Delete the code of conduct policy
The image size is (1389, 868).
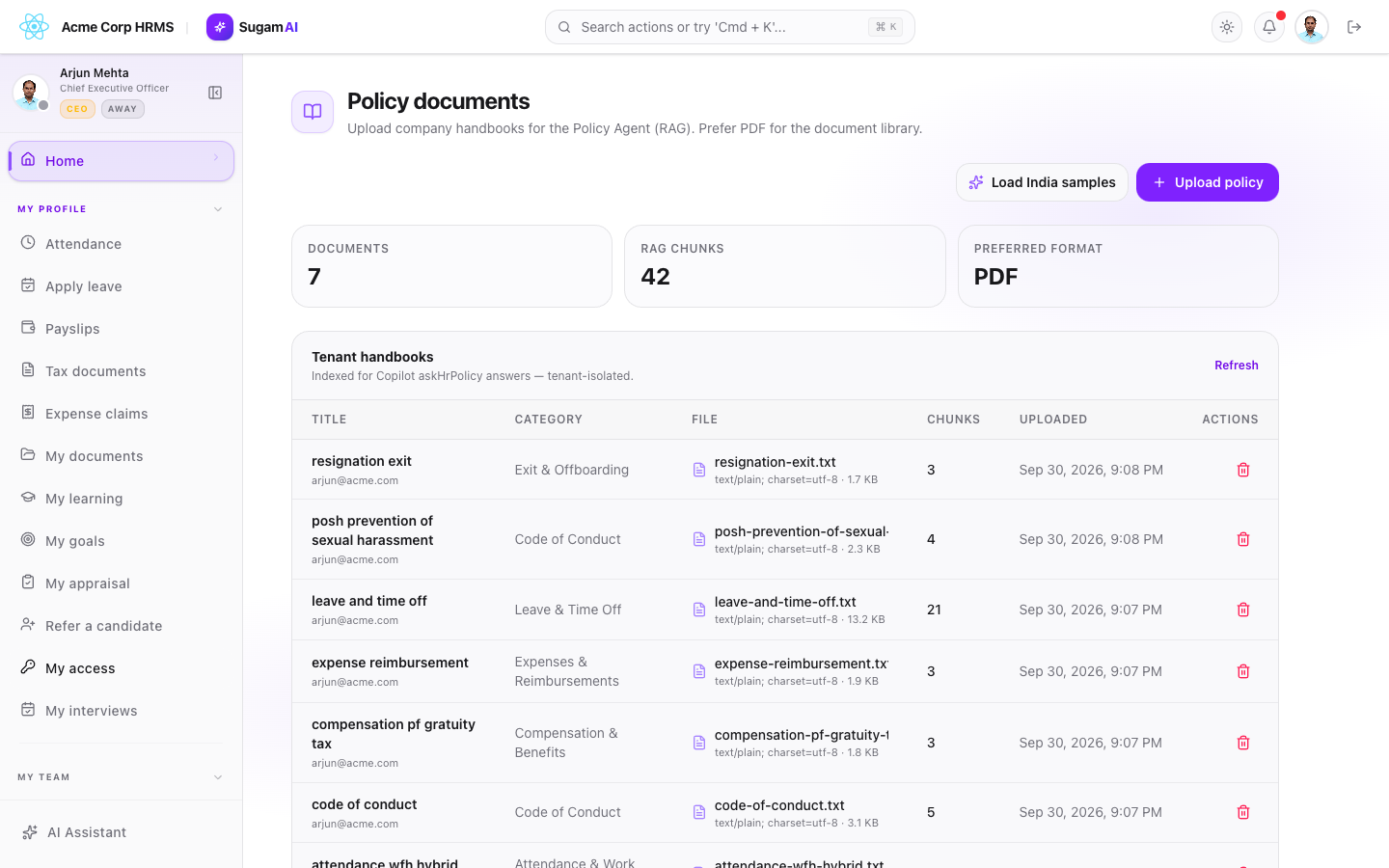[1243, 812]
